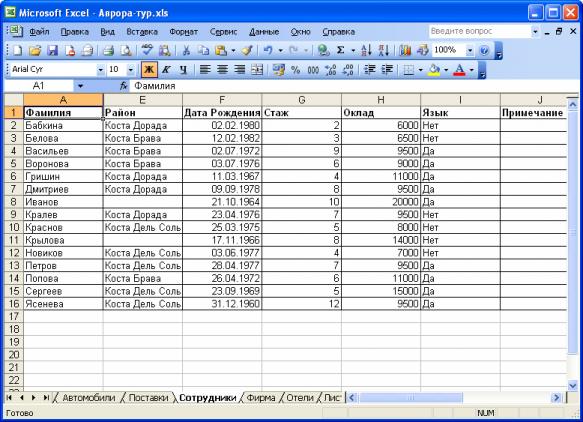The image size is (583, 422).
Task: Center align text
Action: coord(222,70)
